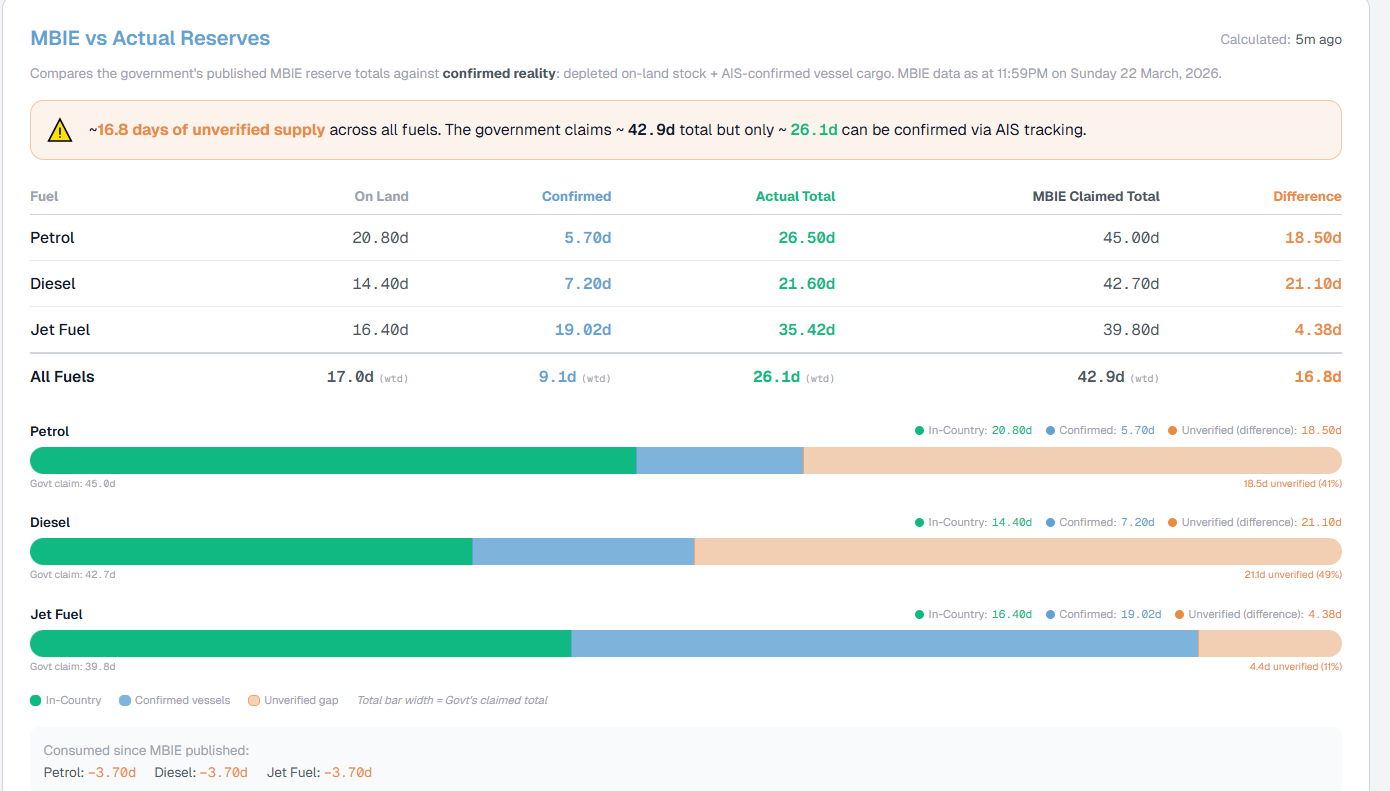Select the blue segment of the Jet Fuel bar
The width and height of the screenshot is (1390, 791).
pos(884,644)
